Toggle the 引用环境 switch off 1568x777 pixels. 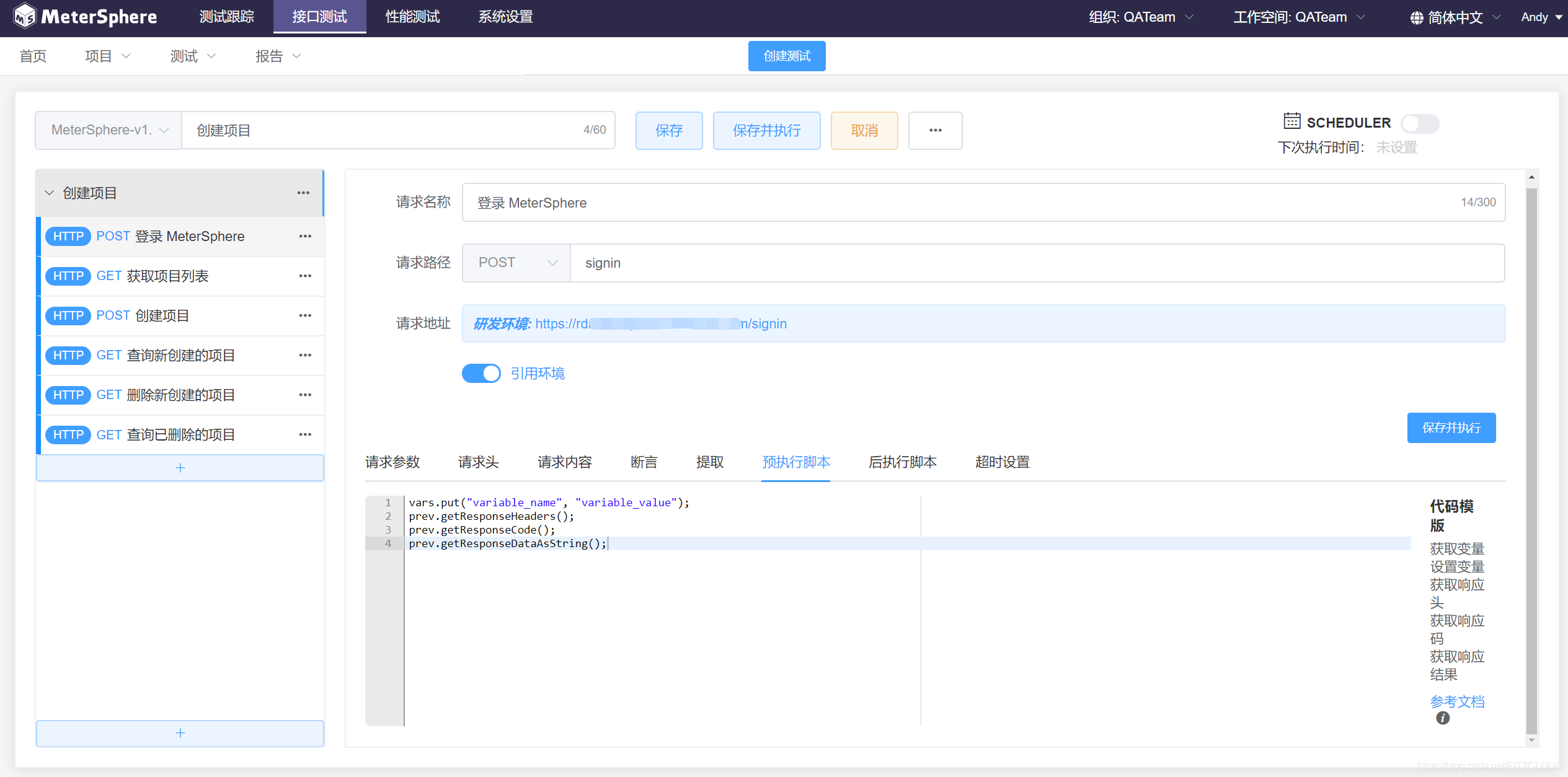(x=481, y=373)
